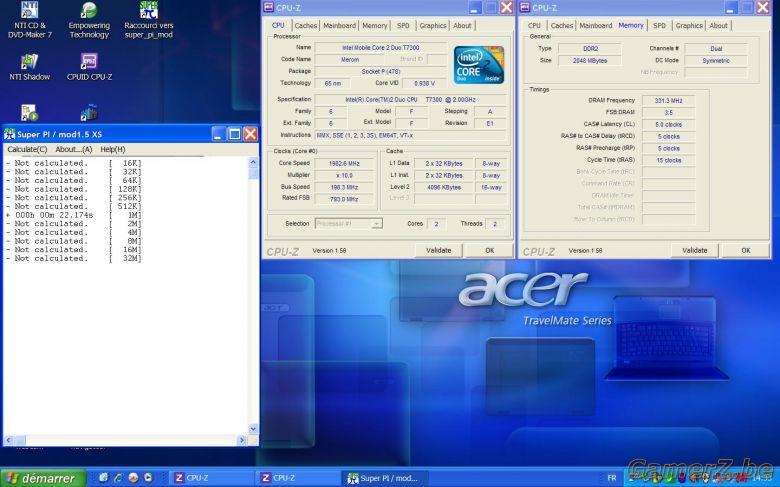Select the CPUID CPU-Z desktop shortcut
Viewport: 780px width, 487px height.
(89, 67)
